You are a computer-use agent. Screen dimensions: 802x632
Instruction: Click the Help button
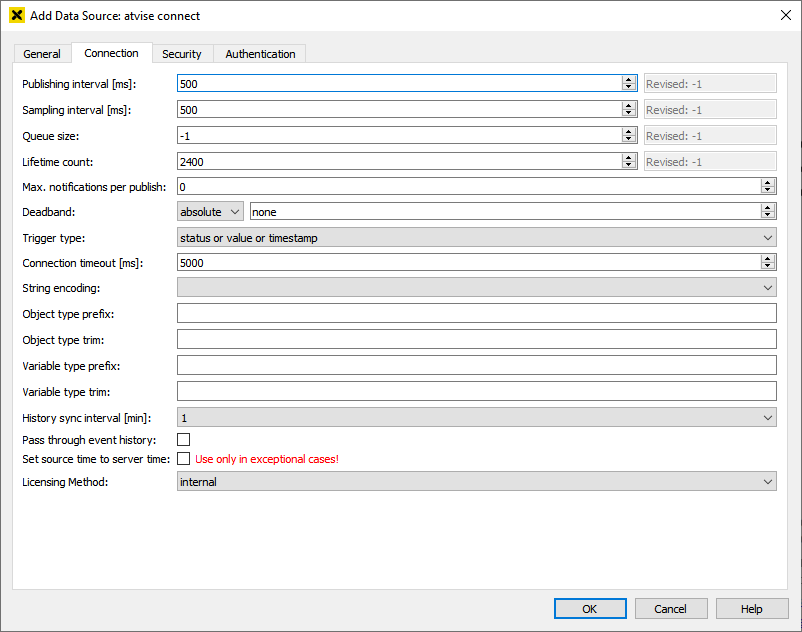point(752,609)
